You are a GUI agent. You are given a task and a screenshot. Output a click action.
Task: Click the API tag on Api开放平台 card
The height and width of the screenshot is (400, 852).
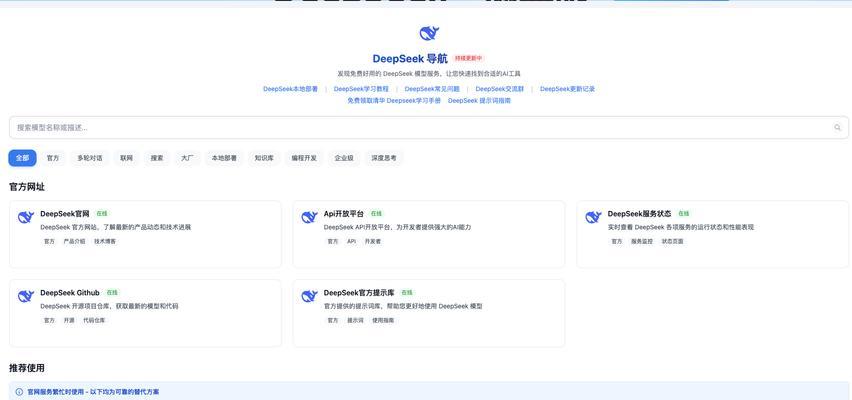pyautogui.click(x=352, y=241)
